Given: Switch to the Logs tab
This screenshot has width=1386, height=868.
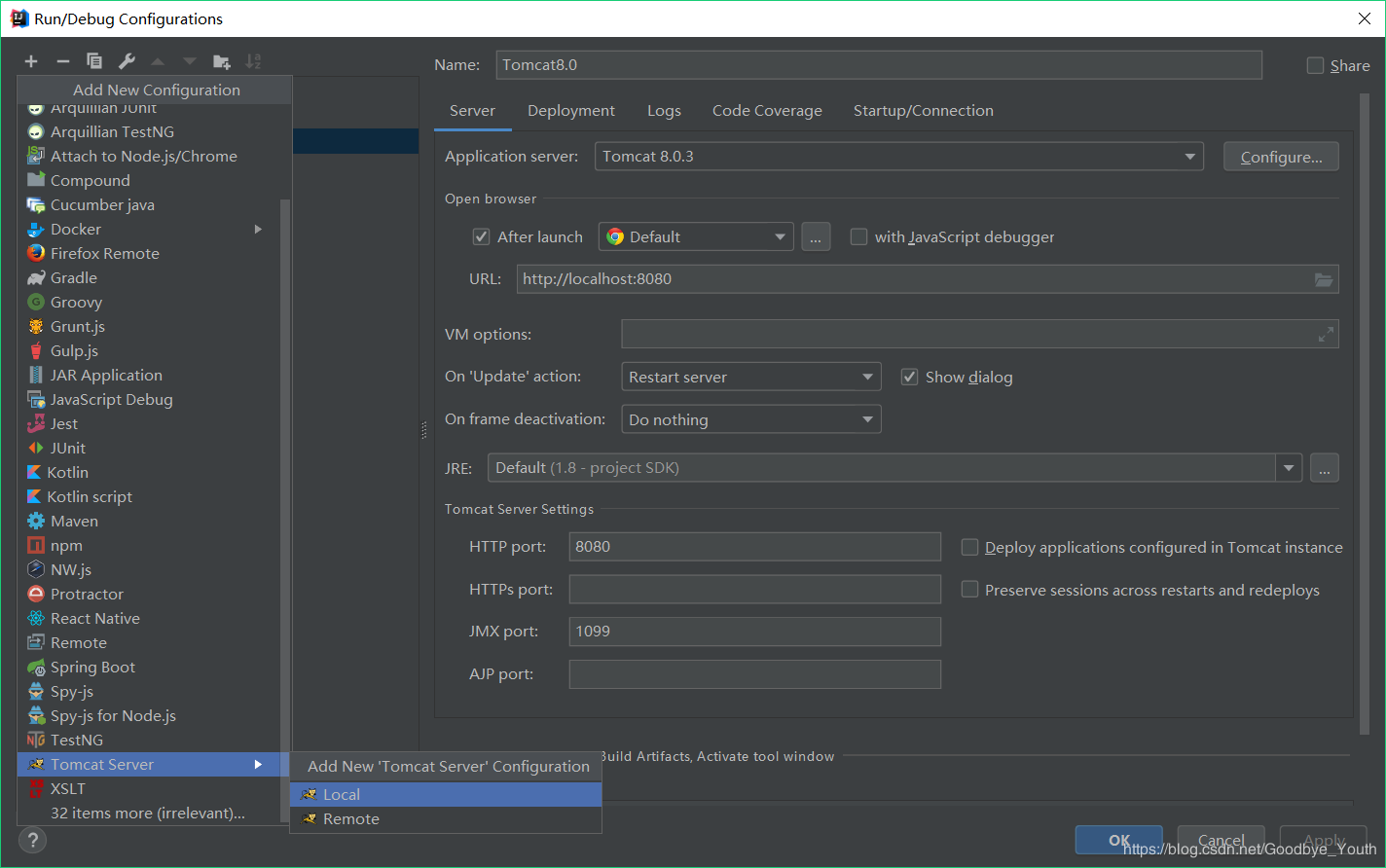Looking at the screenshot, I should tap(664, 111).
